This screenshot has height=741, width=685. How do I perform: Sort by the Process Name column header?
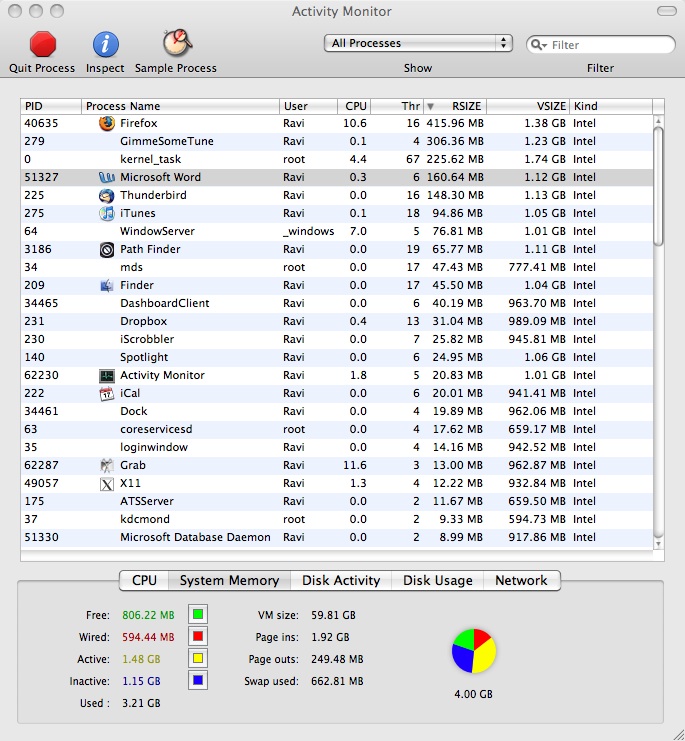[x=180, y=106]
